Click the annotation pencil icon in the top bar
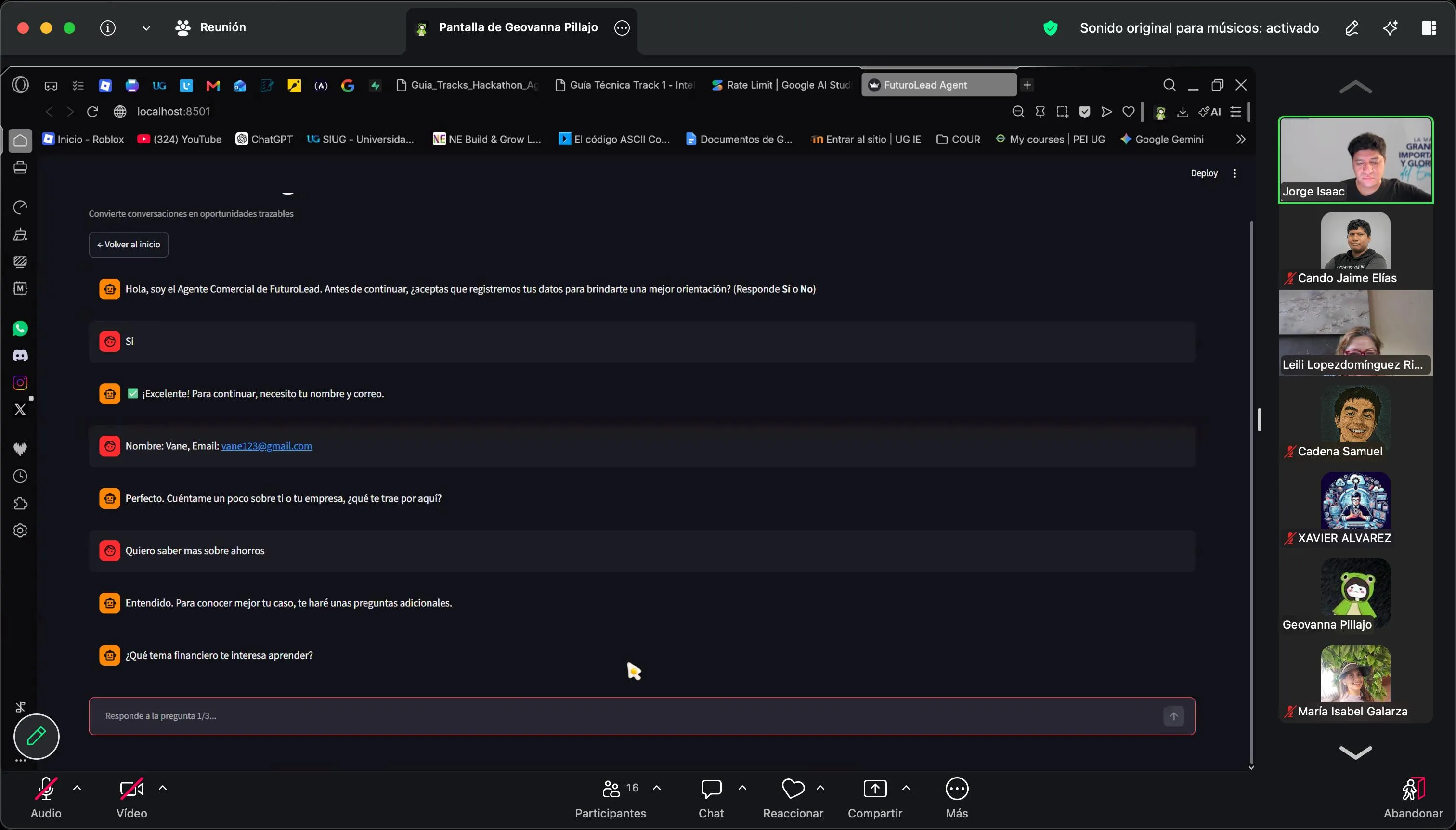This screenshot has height=830, width=1456. (x=1352, y=28)
